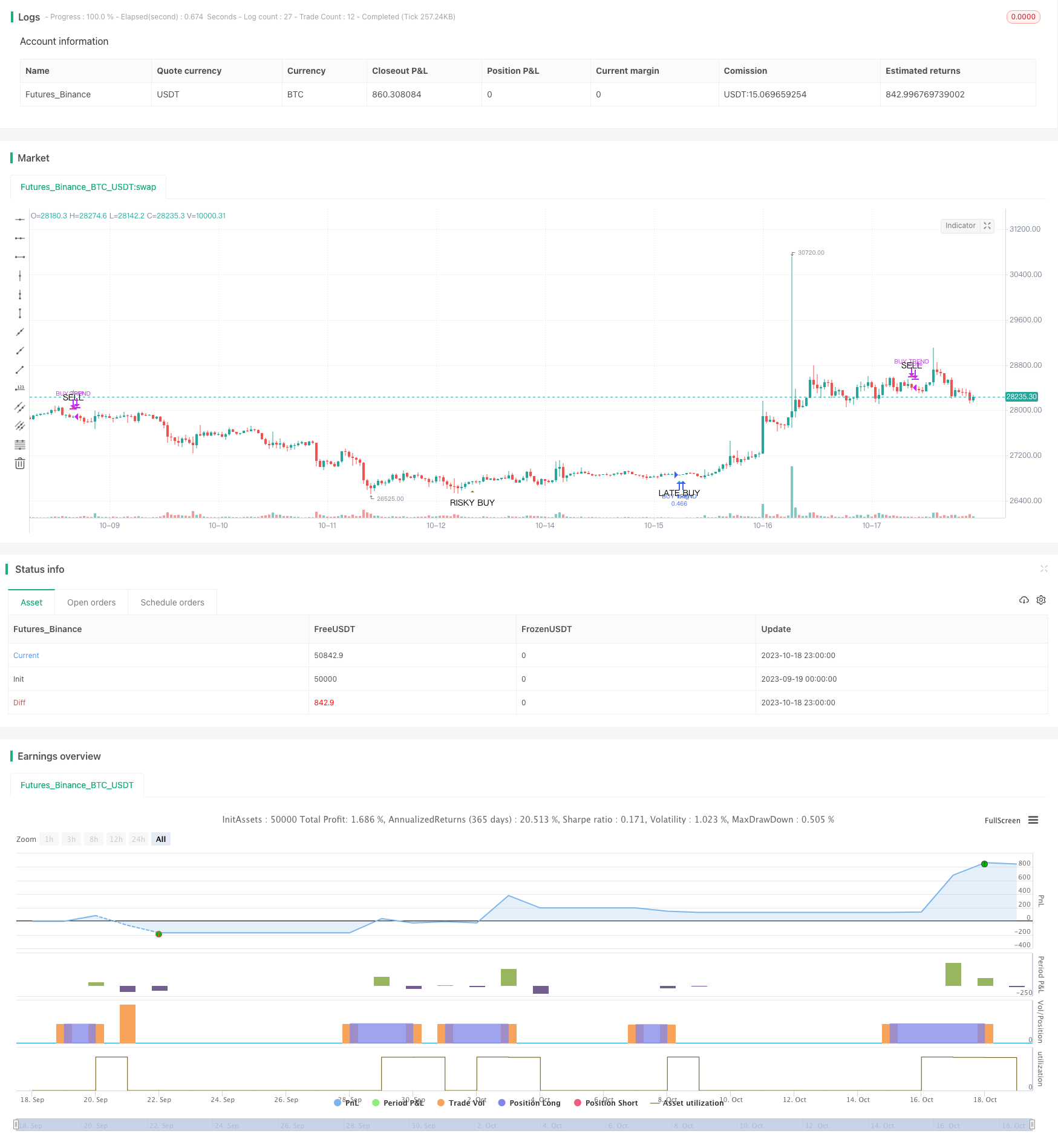1058x1148 pixels.
Task: Click the green PnL peak marker
Action: point(984,864)
